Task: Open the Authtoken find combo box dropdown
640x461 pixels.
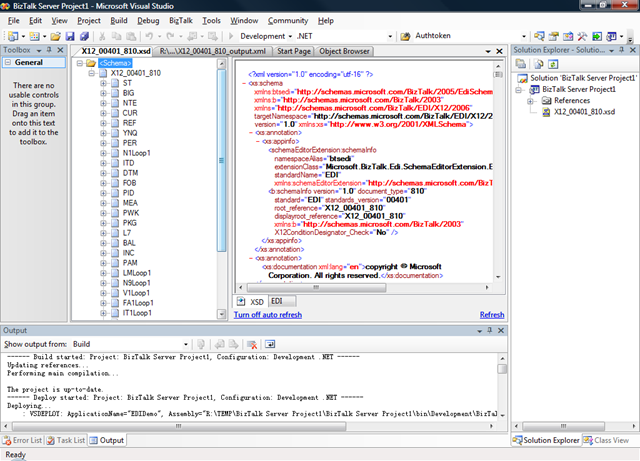Action: point(524,36)
